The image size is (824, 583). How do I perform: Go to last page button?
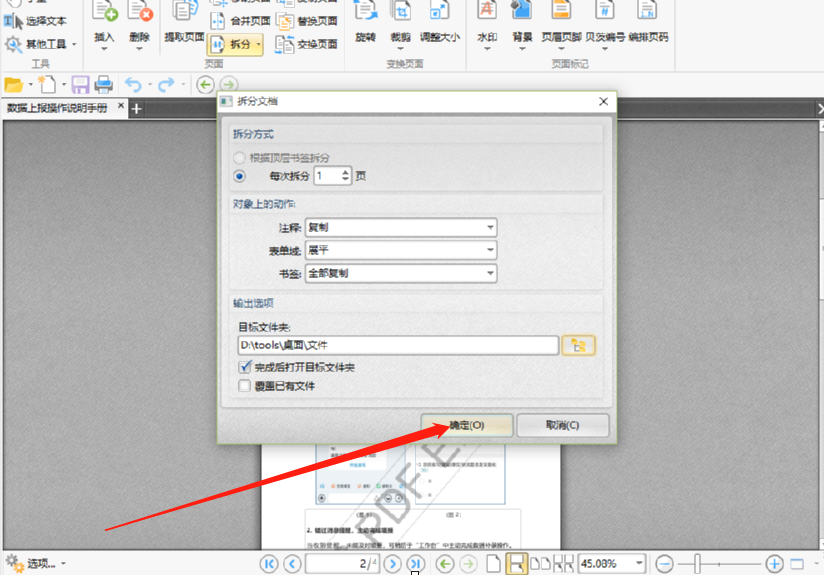pyautogui.click(x=415, y=564)
